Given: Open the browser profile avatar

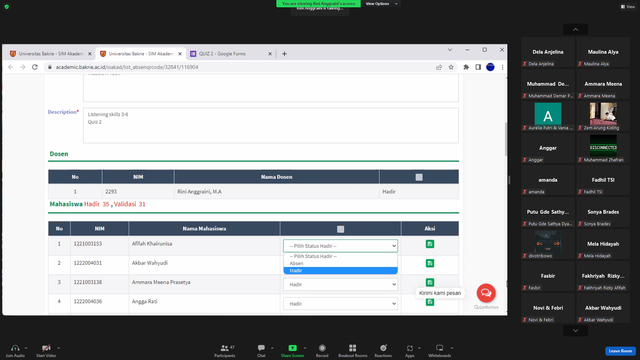Looking at the screenshot, I should 490,67.
